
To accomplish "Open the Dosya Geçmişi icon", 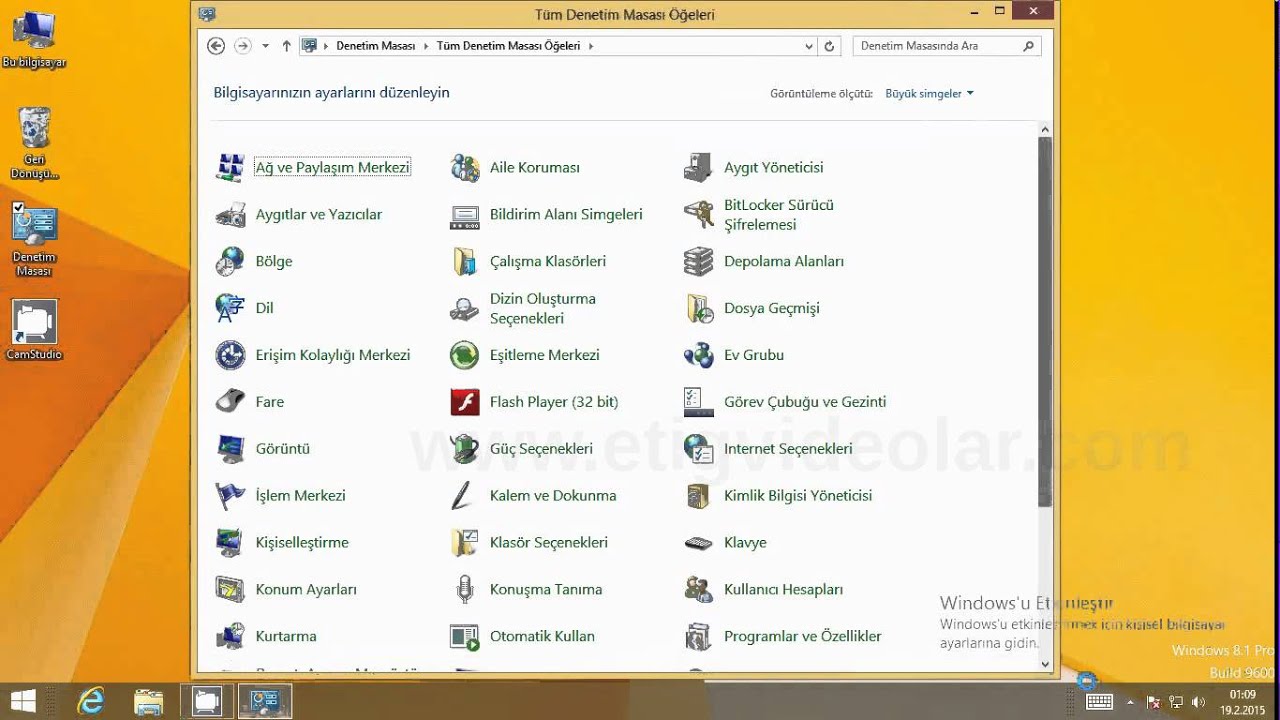I will click(x=698, y=308).
